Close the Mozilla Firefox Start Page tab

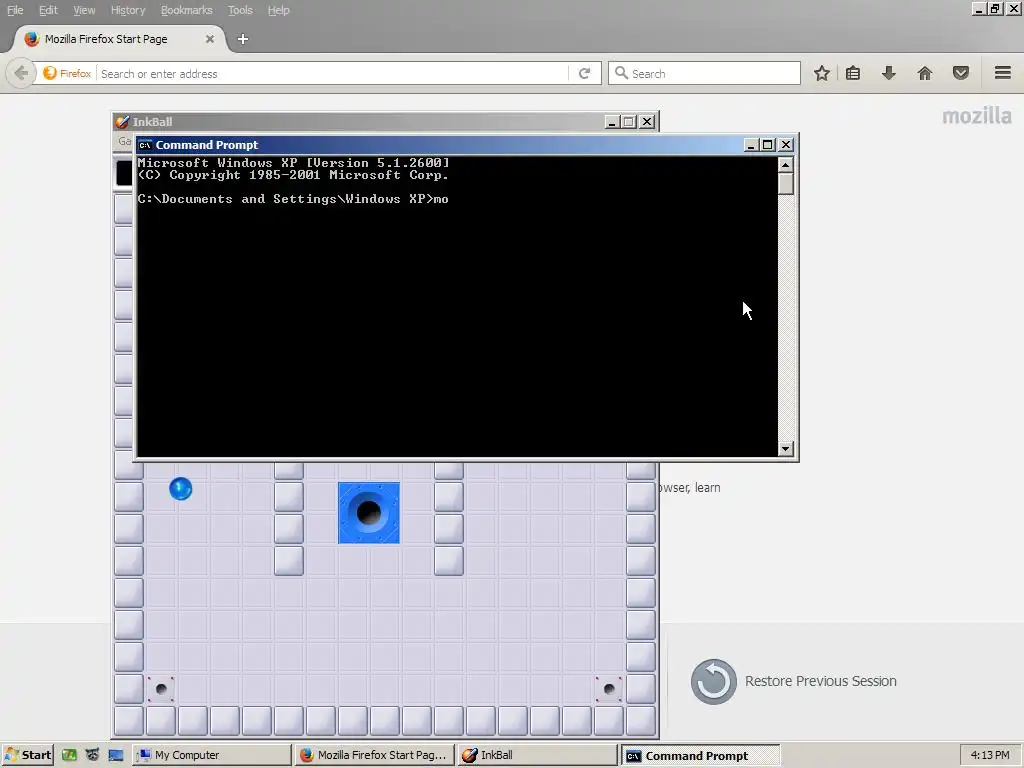point(210,39)
